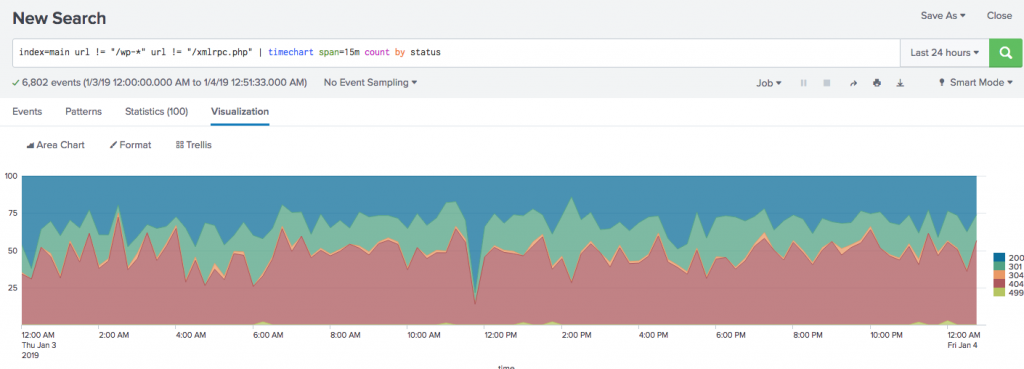Open the Smart Mode dropdown
1024x369 pixels.
coord(976,83)
